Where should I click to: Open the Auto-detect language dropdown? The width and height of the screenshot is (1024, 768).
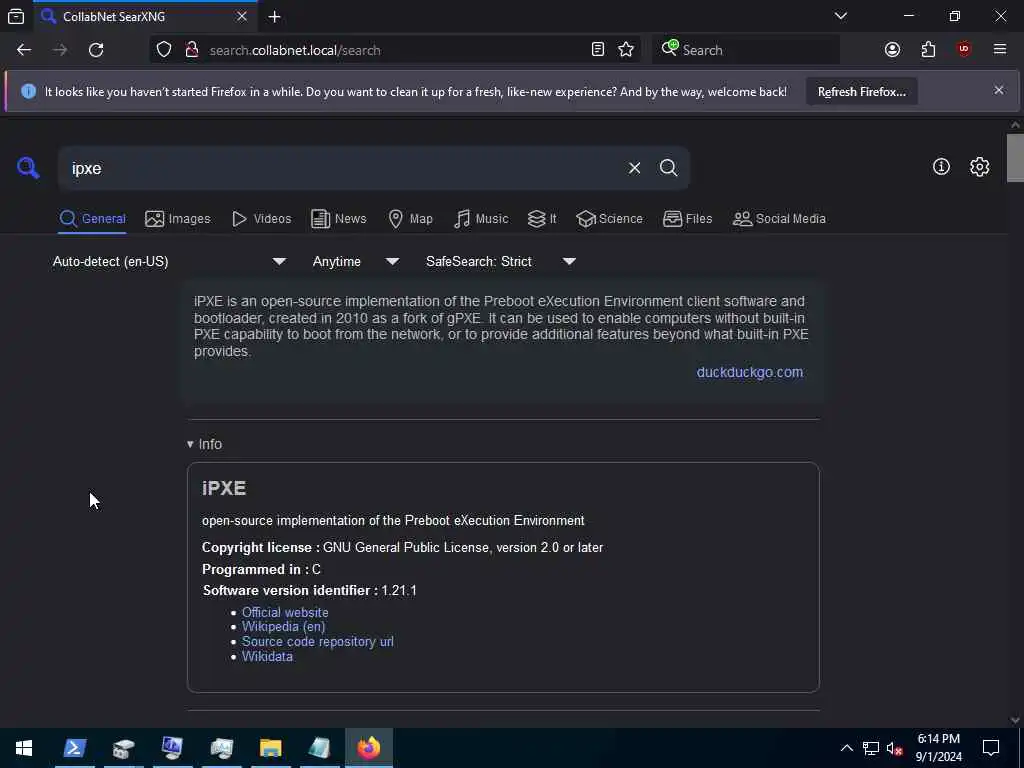coord(169,261)
